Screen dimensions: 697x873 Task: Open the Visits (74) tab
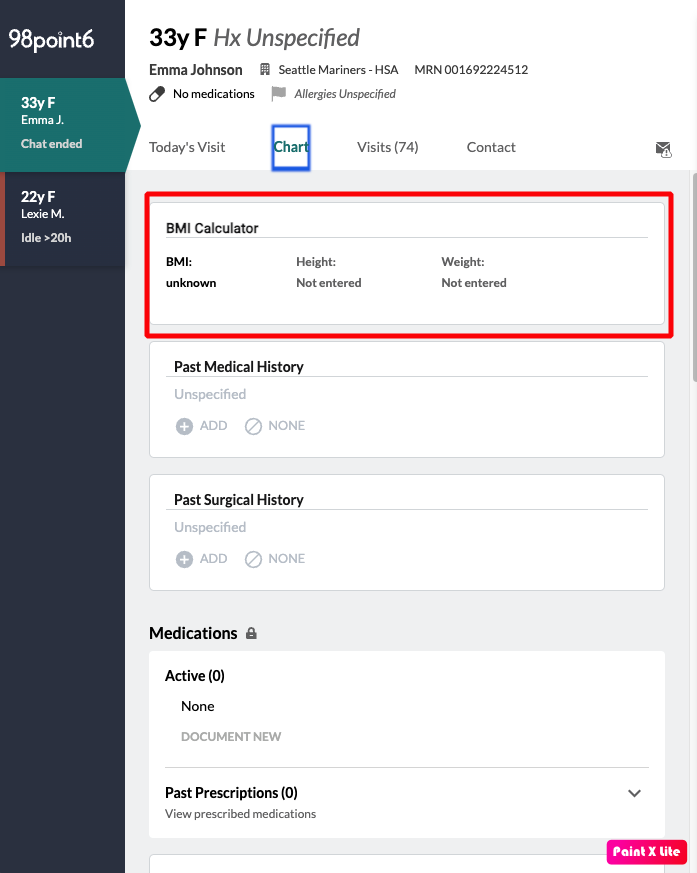click(x=387, y=147)
